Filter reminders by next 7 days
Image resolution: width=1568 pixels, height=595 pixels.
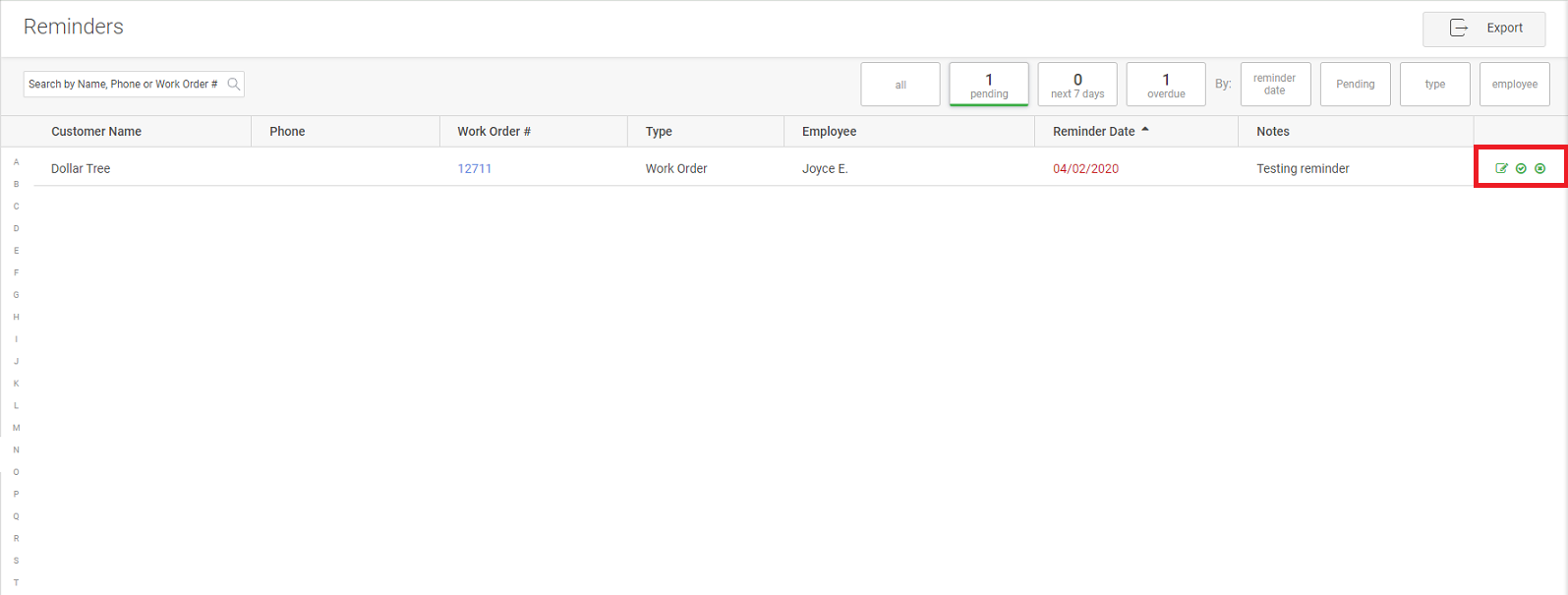pos(1077,85)
